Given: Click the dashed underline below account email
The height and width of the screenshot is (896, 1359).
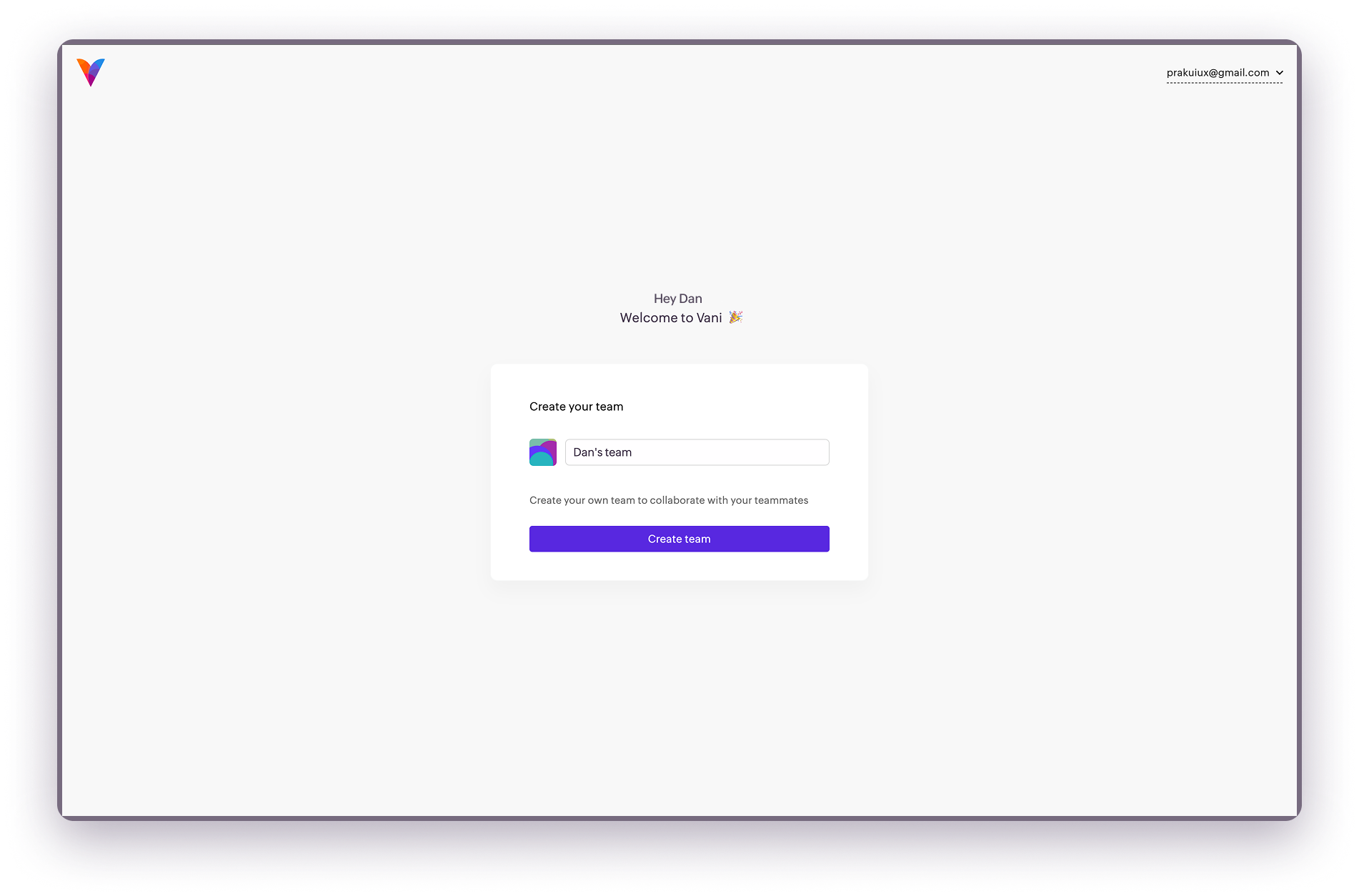Looking at the screenshot, I should 1225,83.
